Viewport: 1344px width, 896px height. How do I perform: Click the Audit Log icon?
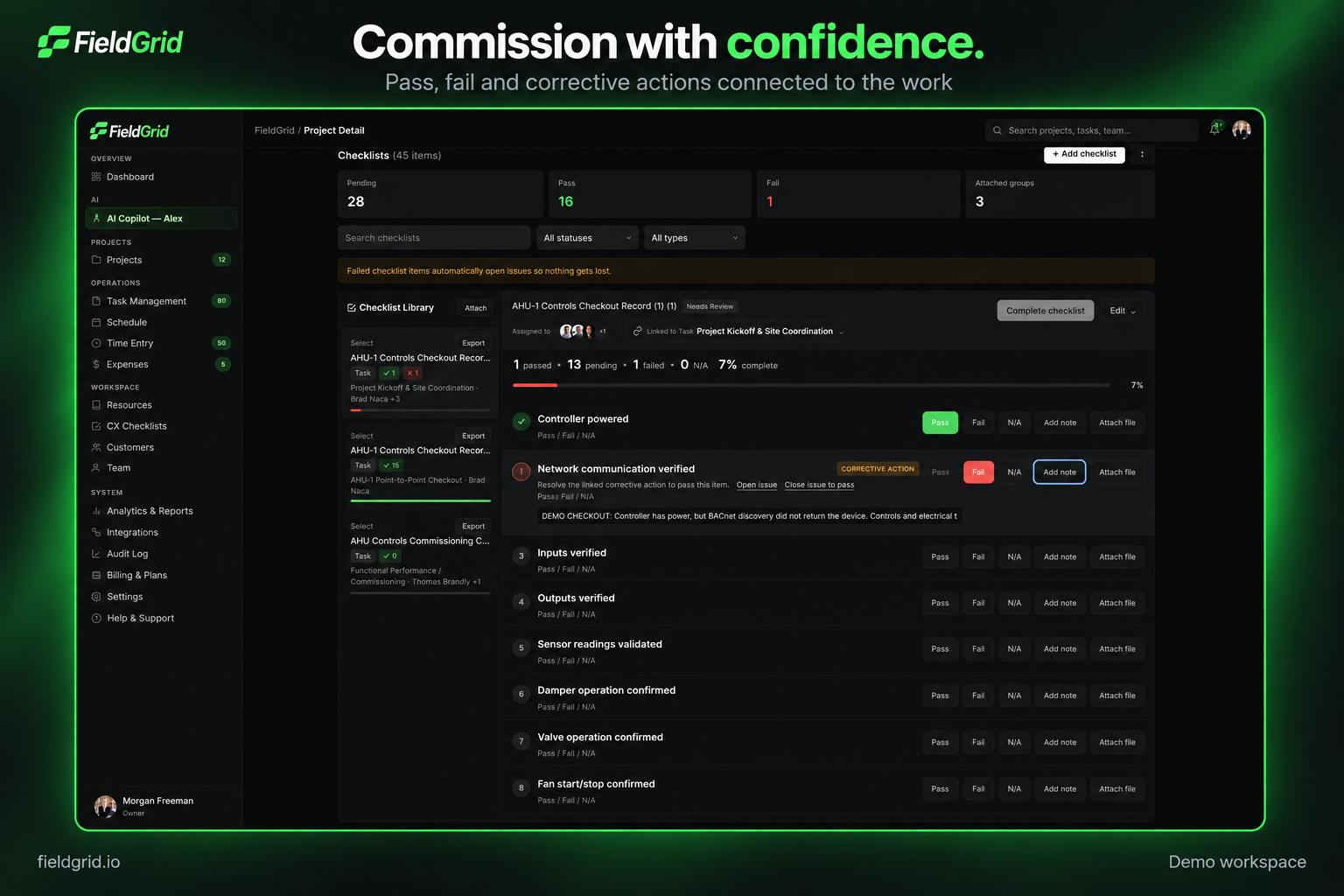[x=96, y=554]
